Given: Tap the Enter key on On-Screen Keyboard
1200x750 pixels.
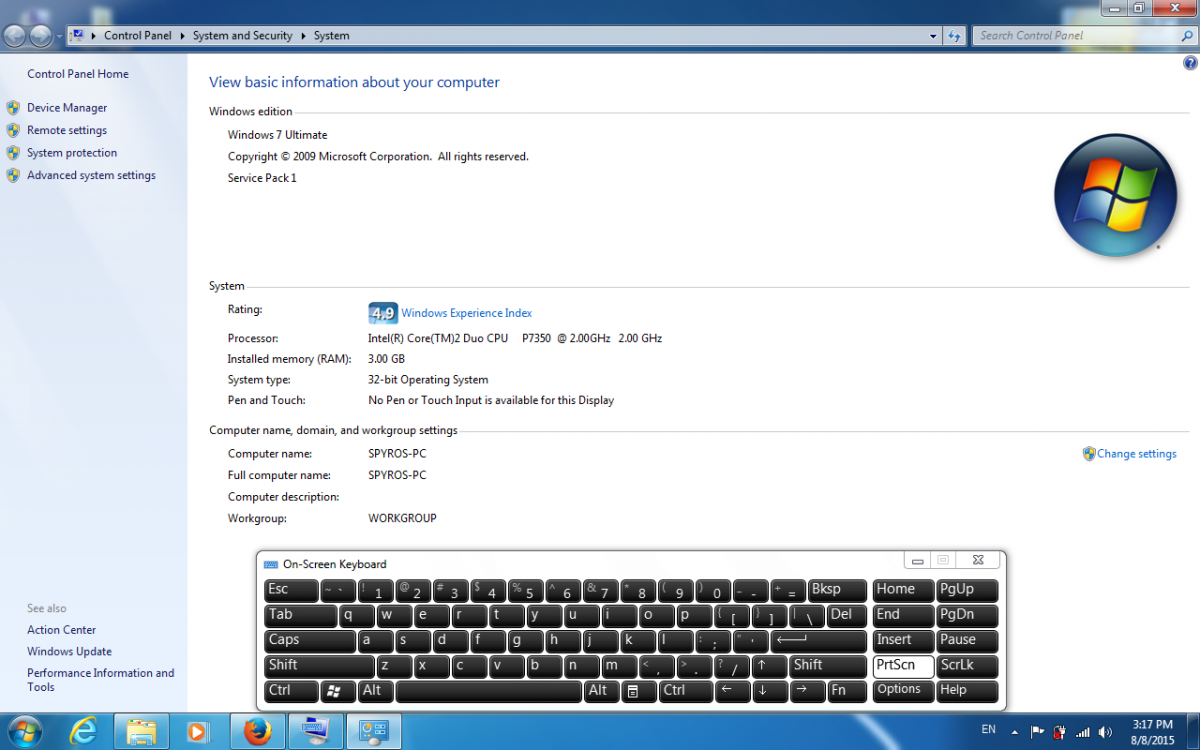Looking at the screenshot, I should [819, 640].
